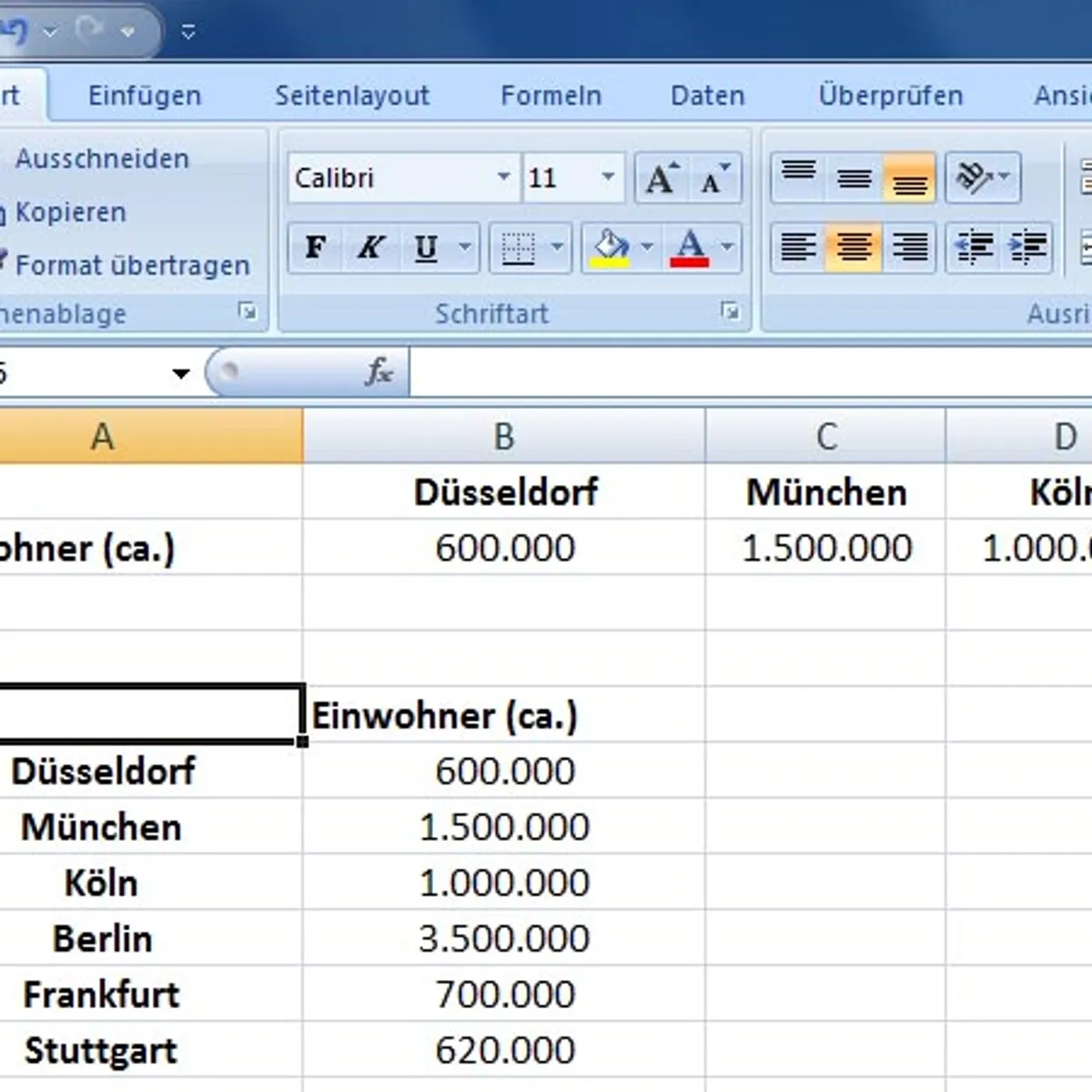Open the text orientation button

(983, 177)
